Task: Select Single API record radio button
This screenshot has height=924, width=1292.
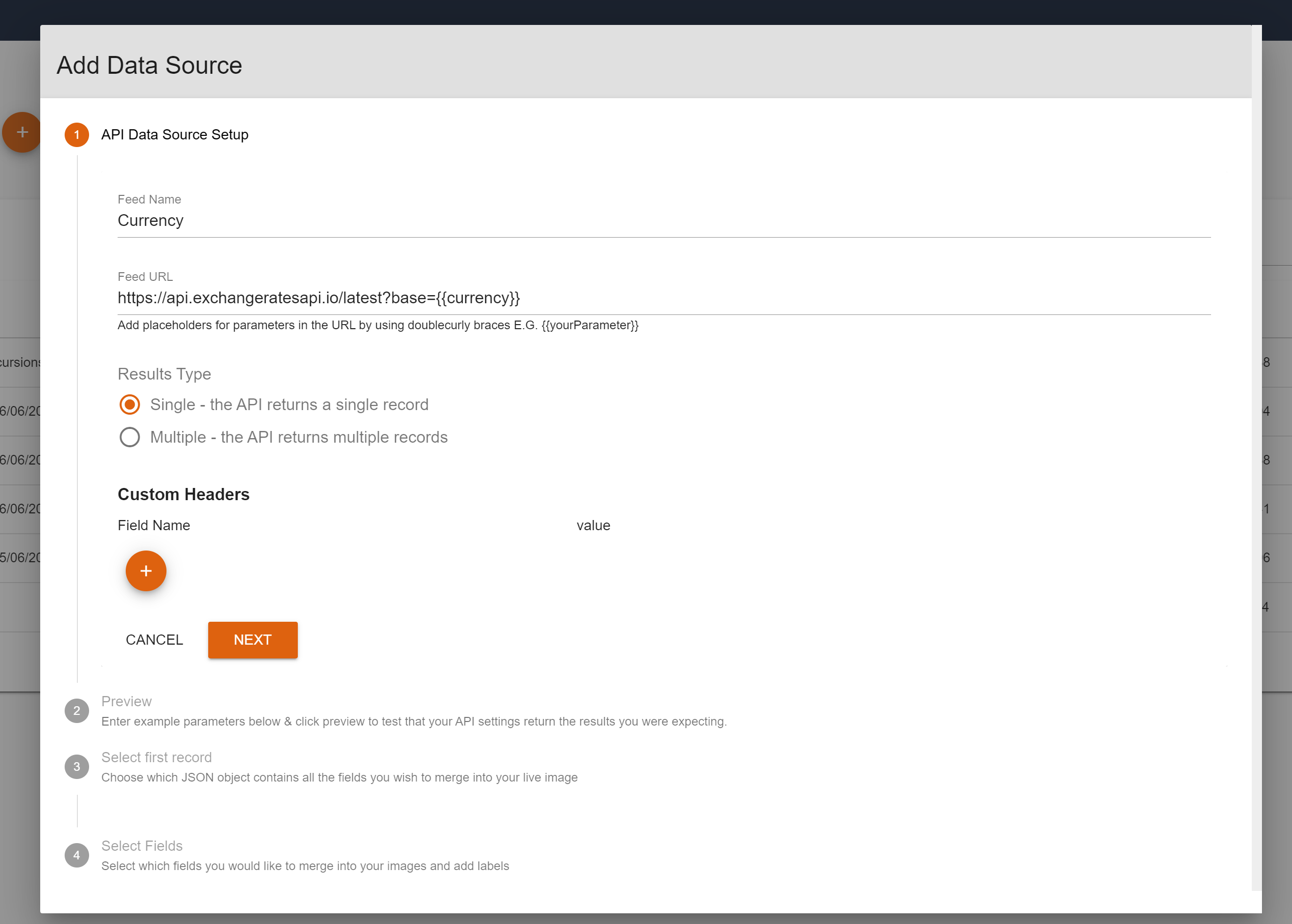Action: tap(130, 405)
